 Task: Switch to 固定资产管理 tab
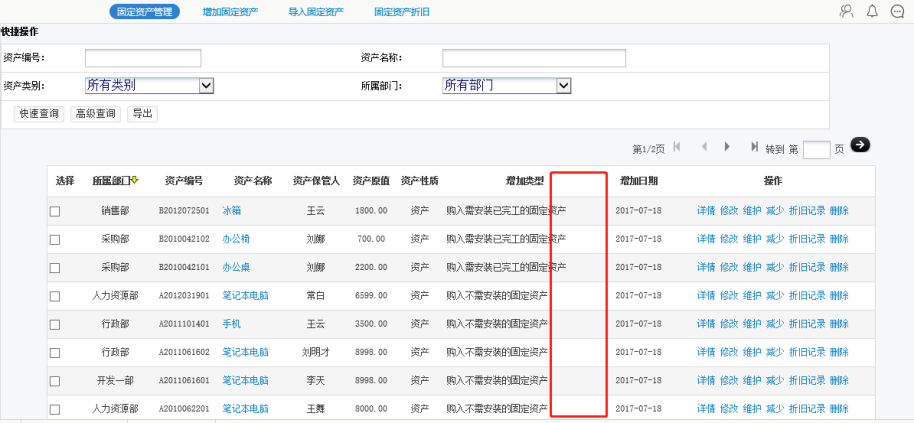145,12
